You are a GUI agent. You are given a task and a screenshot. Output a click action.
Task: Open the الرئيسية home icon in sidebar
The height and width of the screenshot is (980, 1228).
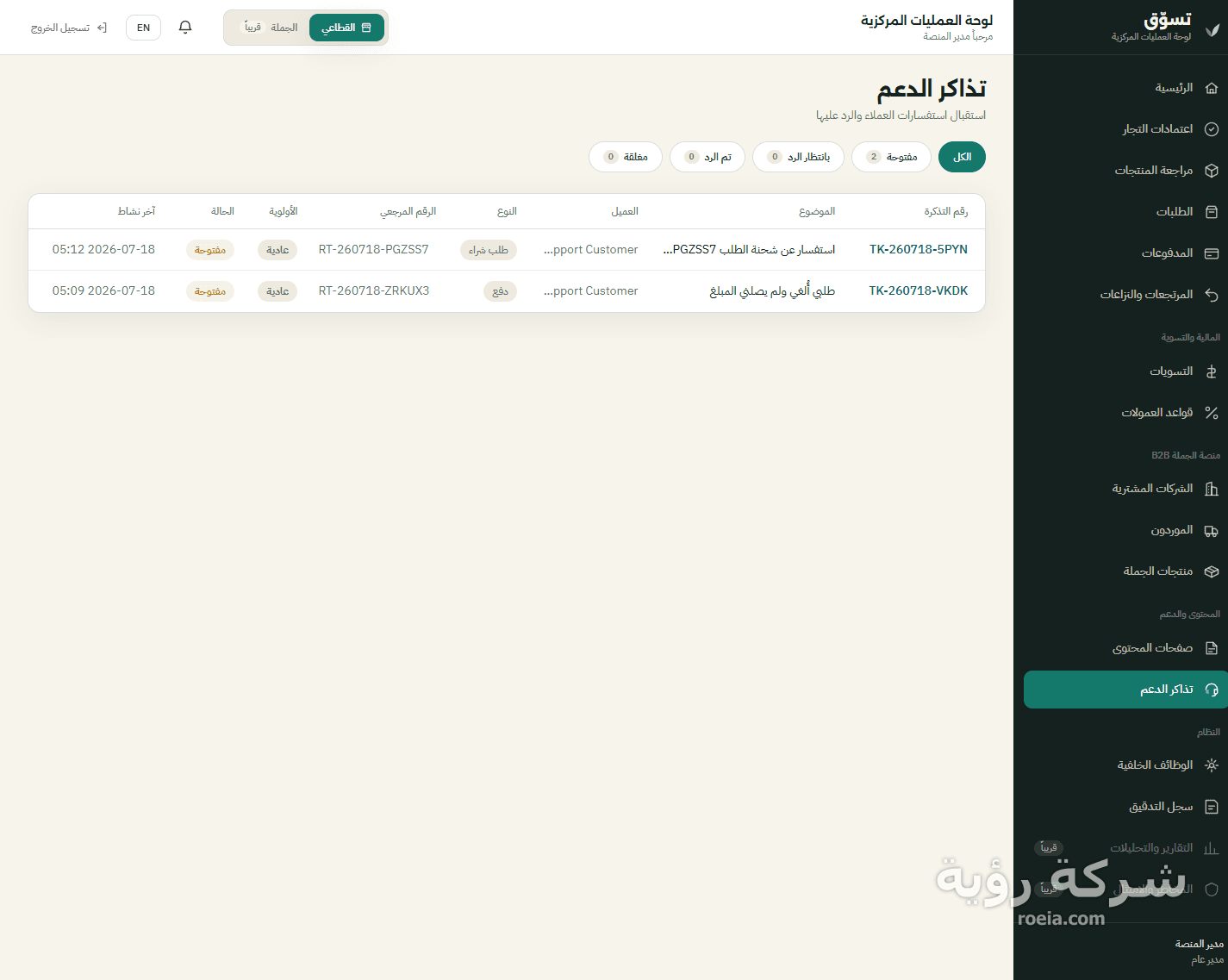1212,88
